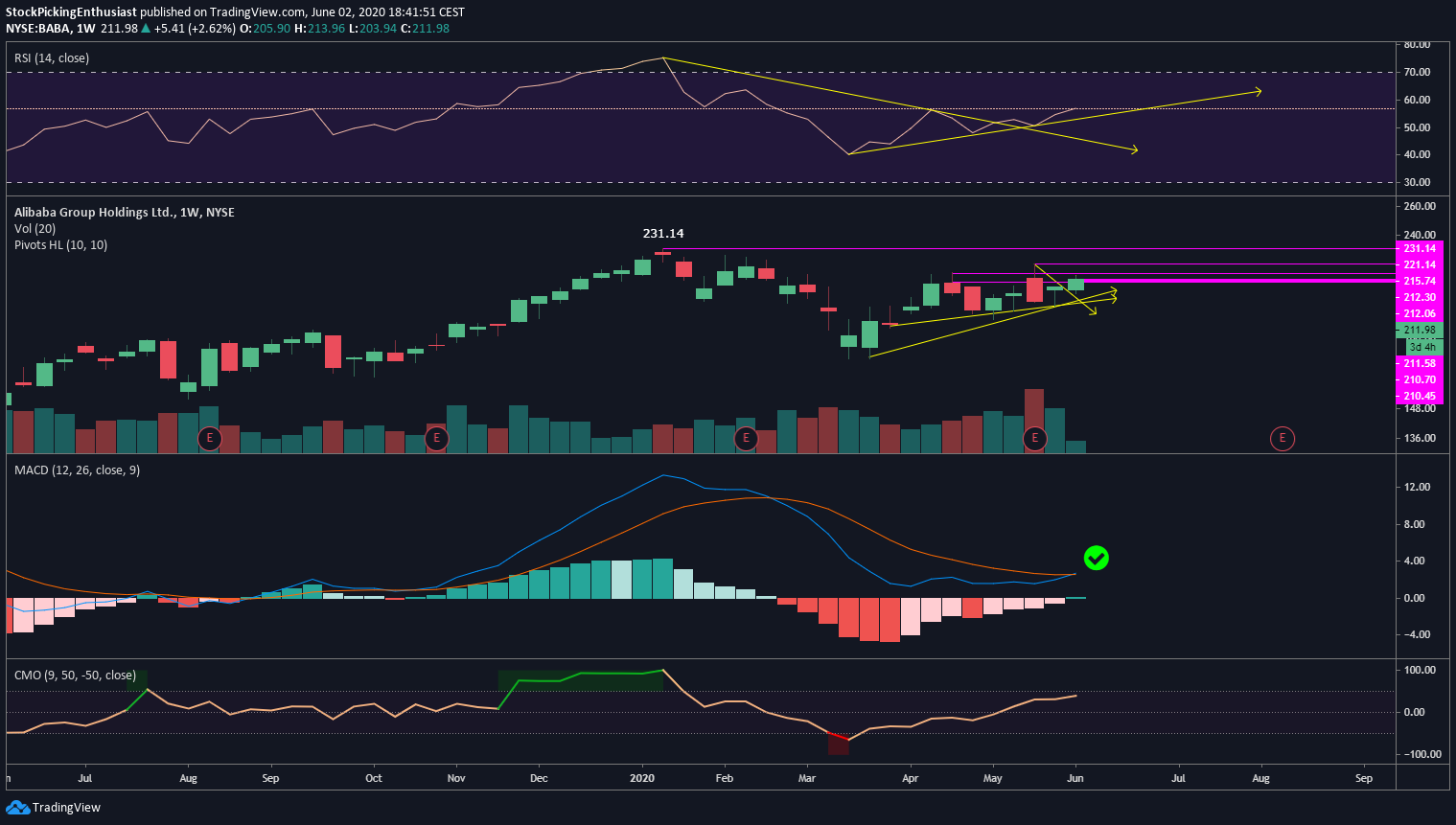Click the 210.70 price axis label
1456x825 pixels.
pyautogui.click(x=1420, y=379)
